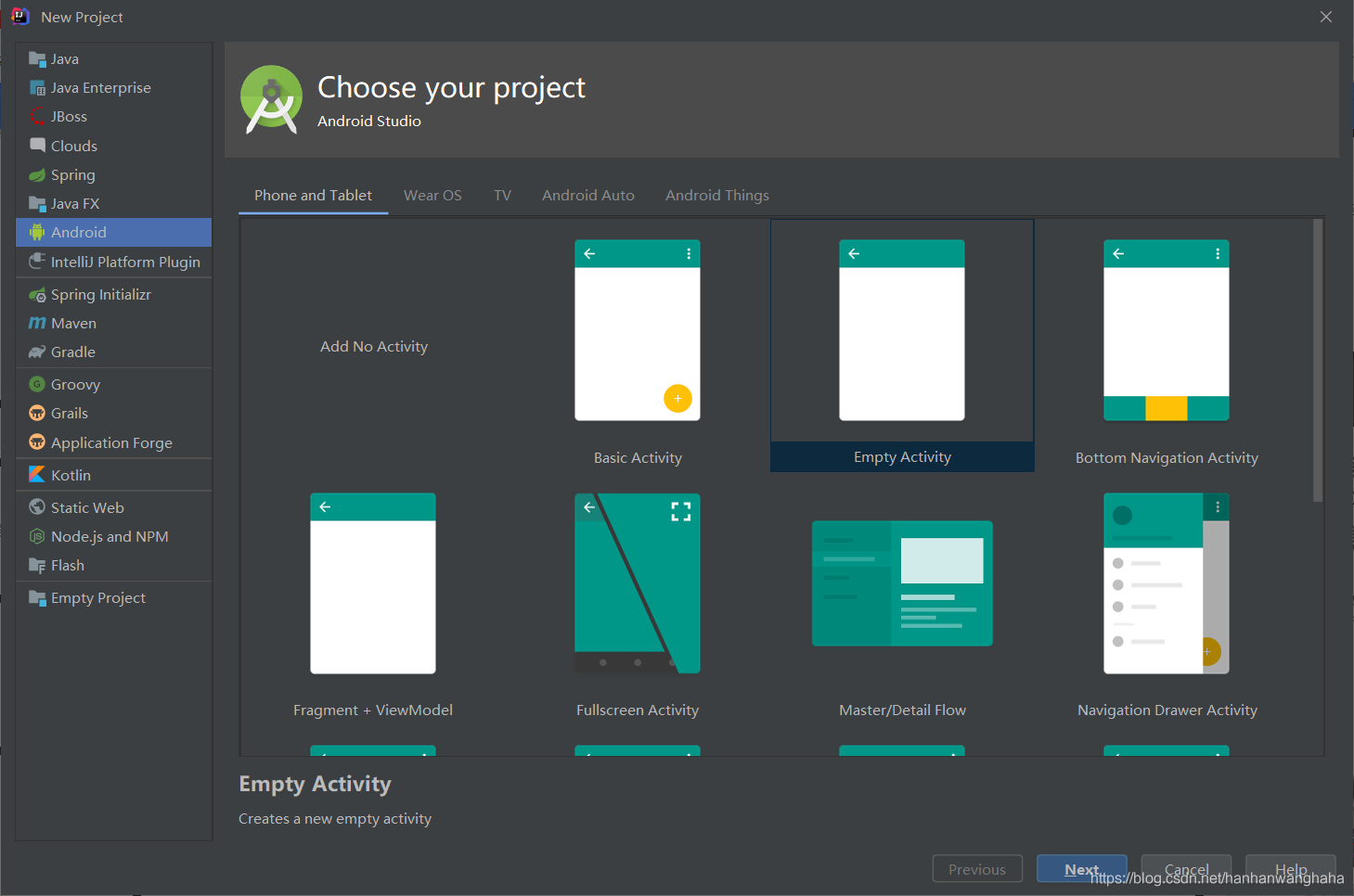Select the Grails project type
The image size is (1354, 896).
(x=70, y=413)
